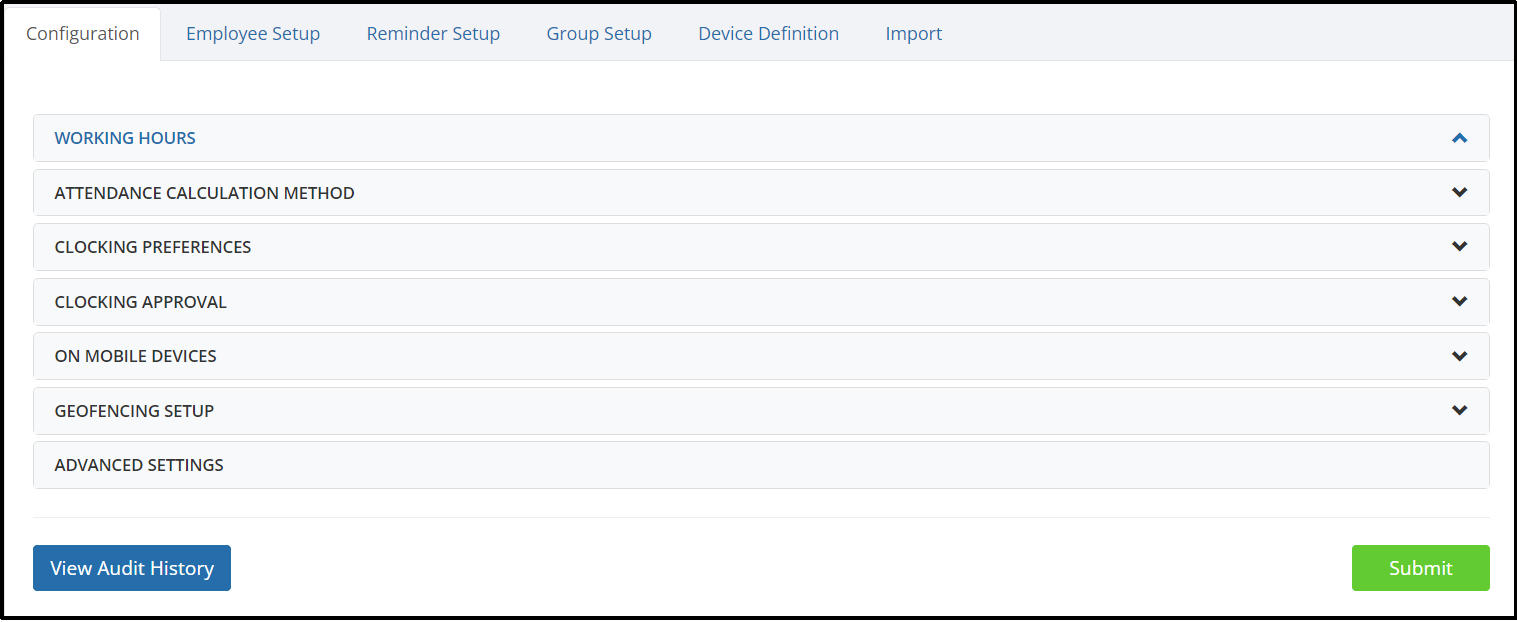The image size is (1517, 622).
Task: Expand the Clocking Preferences section title
Action: click(152, 247)
